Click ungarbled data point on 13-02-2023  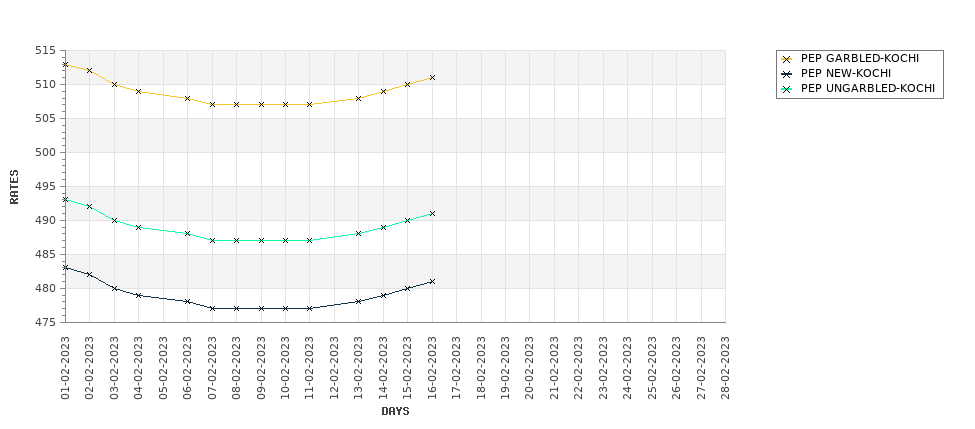tap(359, 234)
